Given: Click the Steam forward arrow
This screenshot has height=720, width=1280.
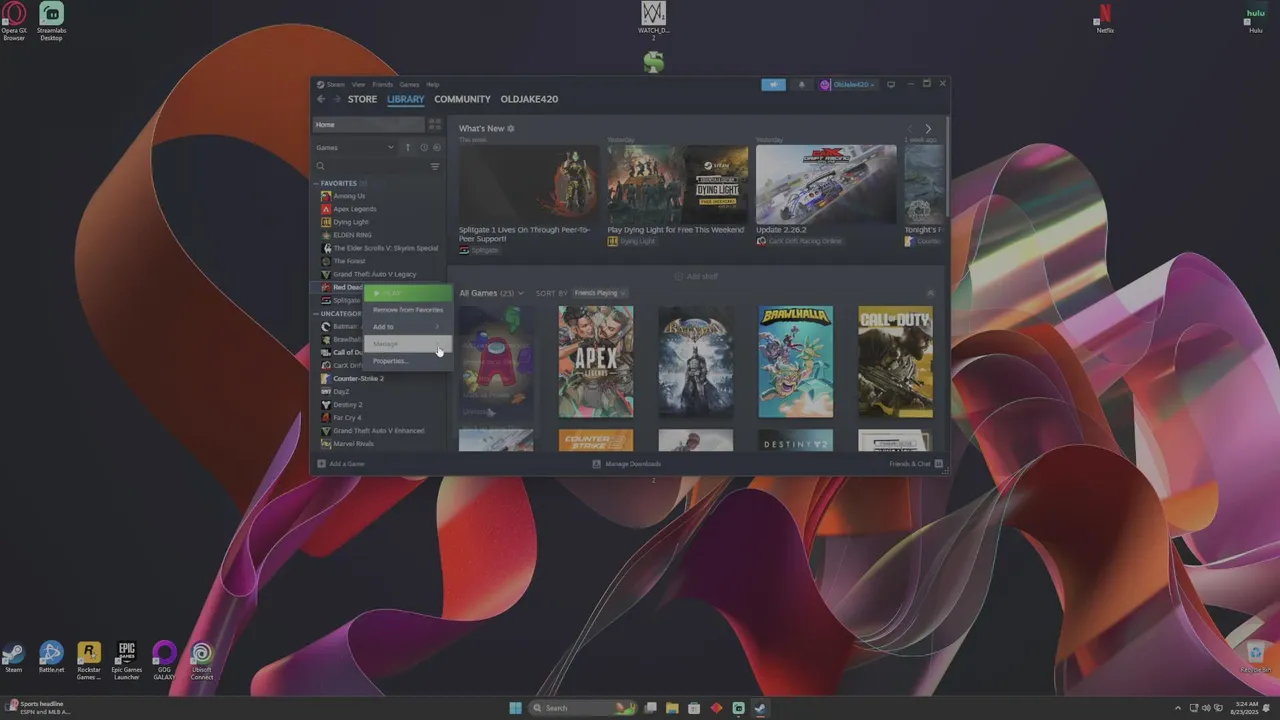Looking at the screenshot, I should [x=337, y=99].
